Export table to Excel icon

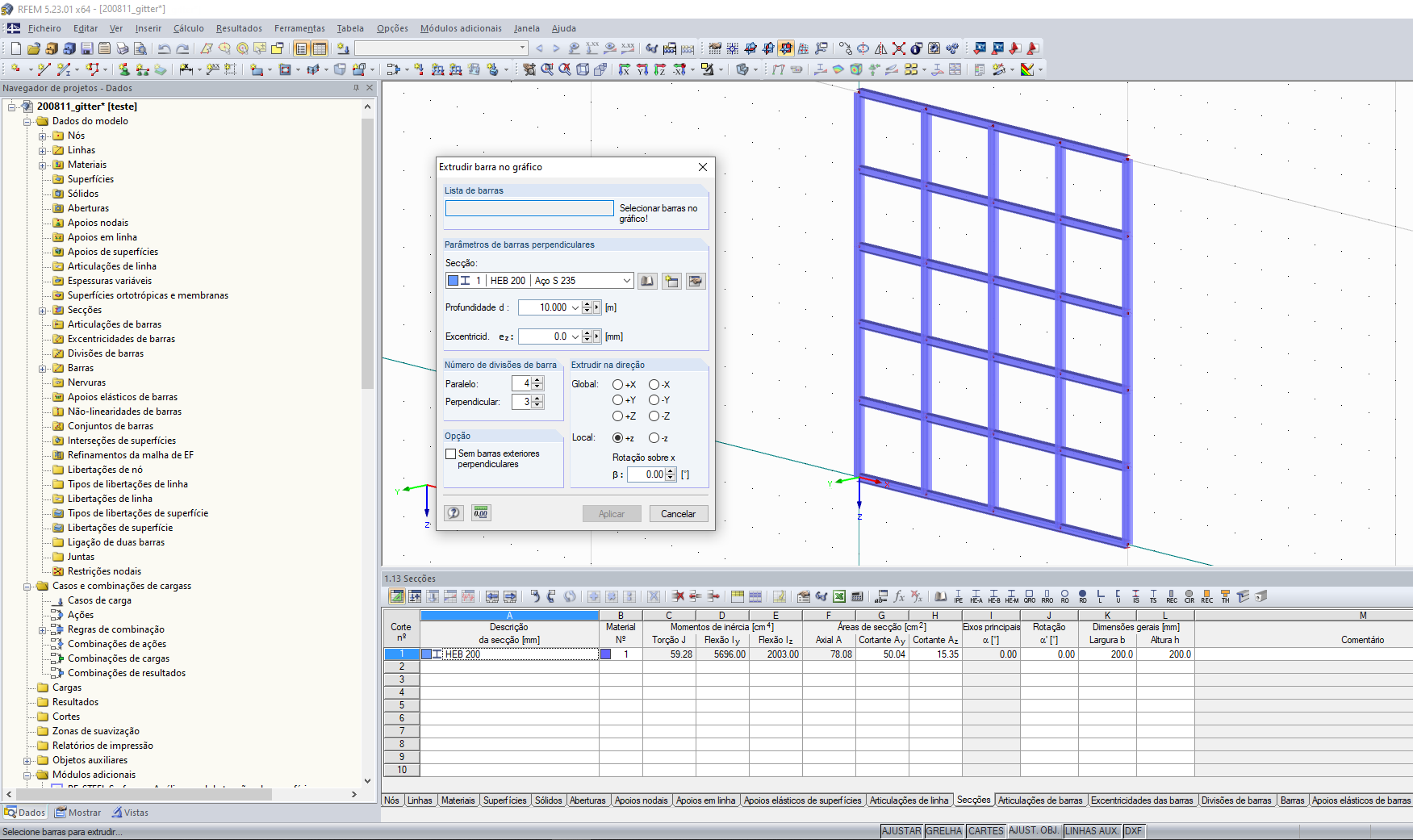[839, 596]
